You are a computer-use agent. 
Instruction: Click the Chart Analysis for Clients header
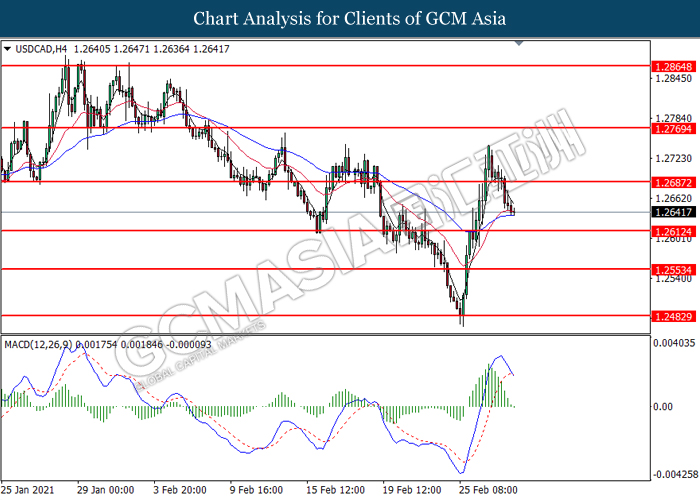pos(350,19)
